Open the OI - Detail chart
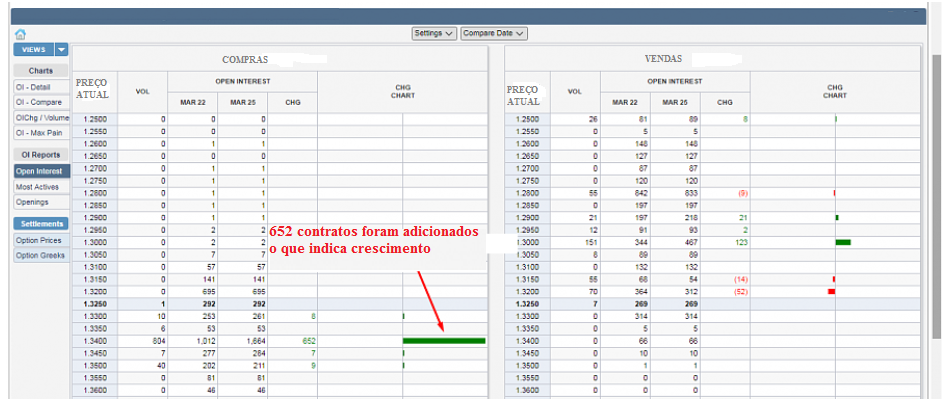This screenshot has width=950, height=409. tap(34, 87)
